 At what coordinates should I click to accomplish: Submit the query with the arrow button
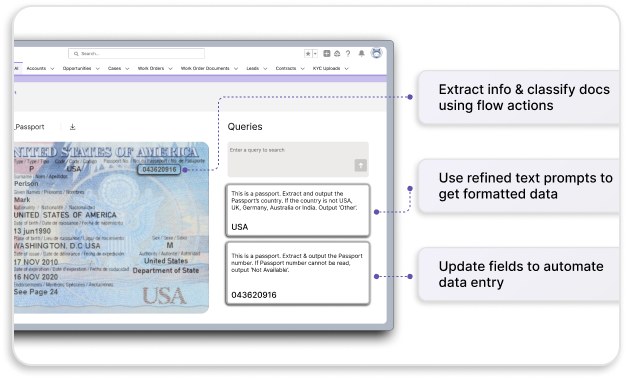[361, 165]
